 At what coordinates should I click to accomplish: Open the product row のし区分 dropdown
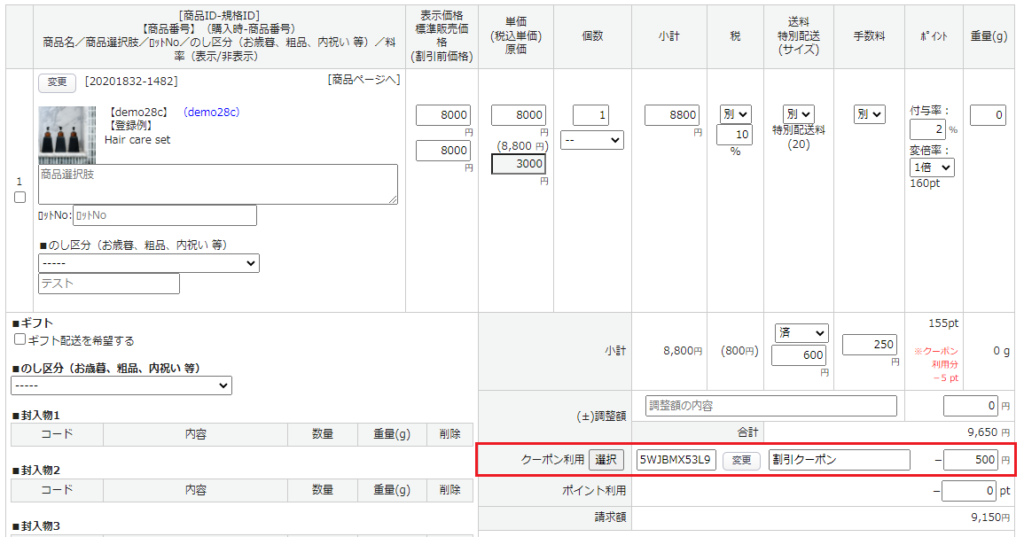pos(148,263)
